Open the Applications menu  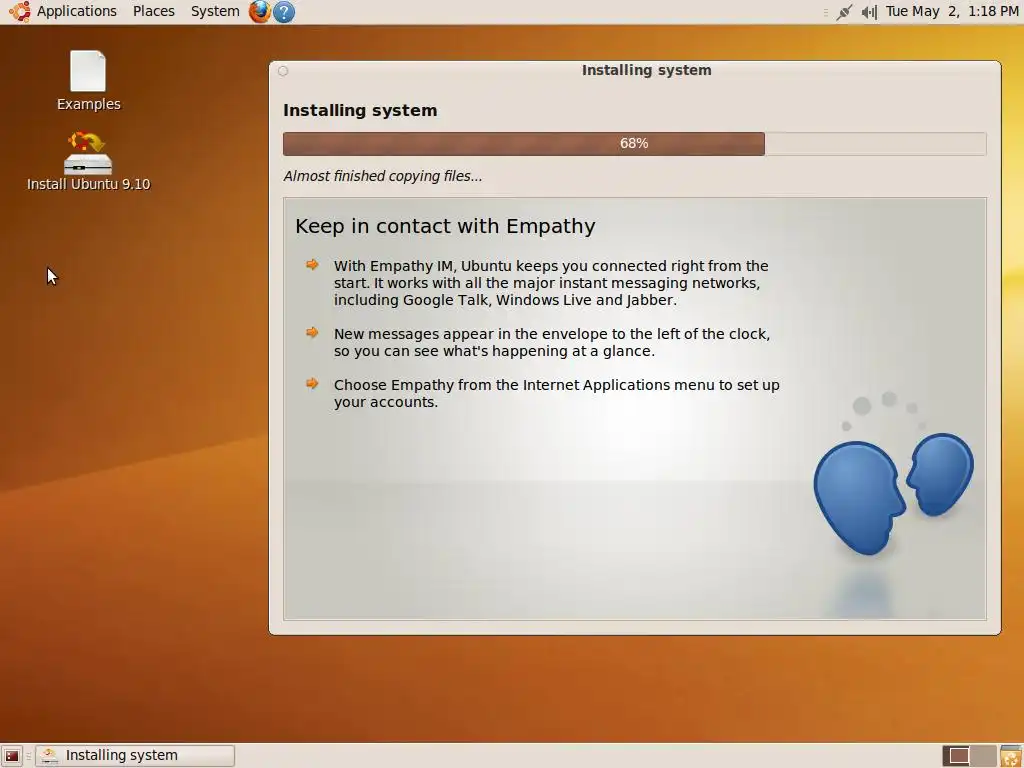click(x=76, y=11)
